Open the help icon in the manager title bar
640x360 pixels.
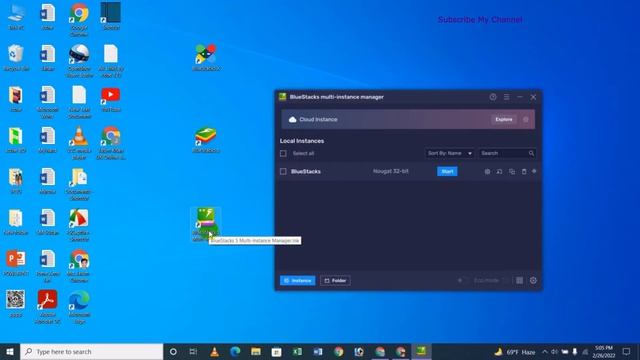pos(493,97)
